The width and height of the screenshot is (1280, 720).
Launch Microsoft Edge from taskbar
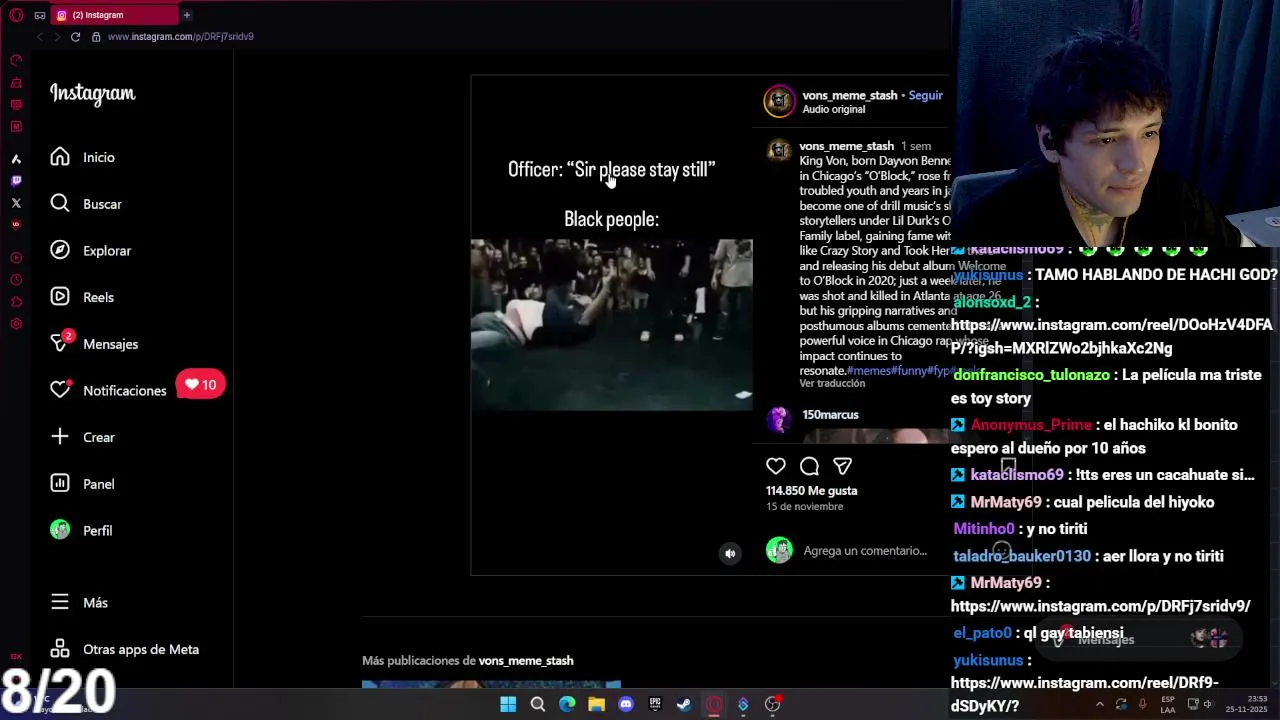click(x=567, y=704)
